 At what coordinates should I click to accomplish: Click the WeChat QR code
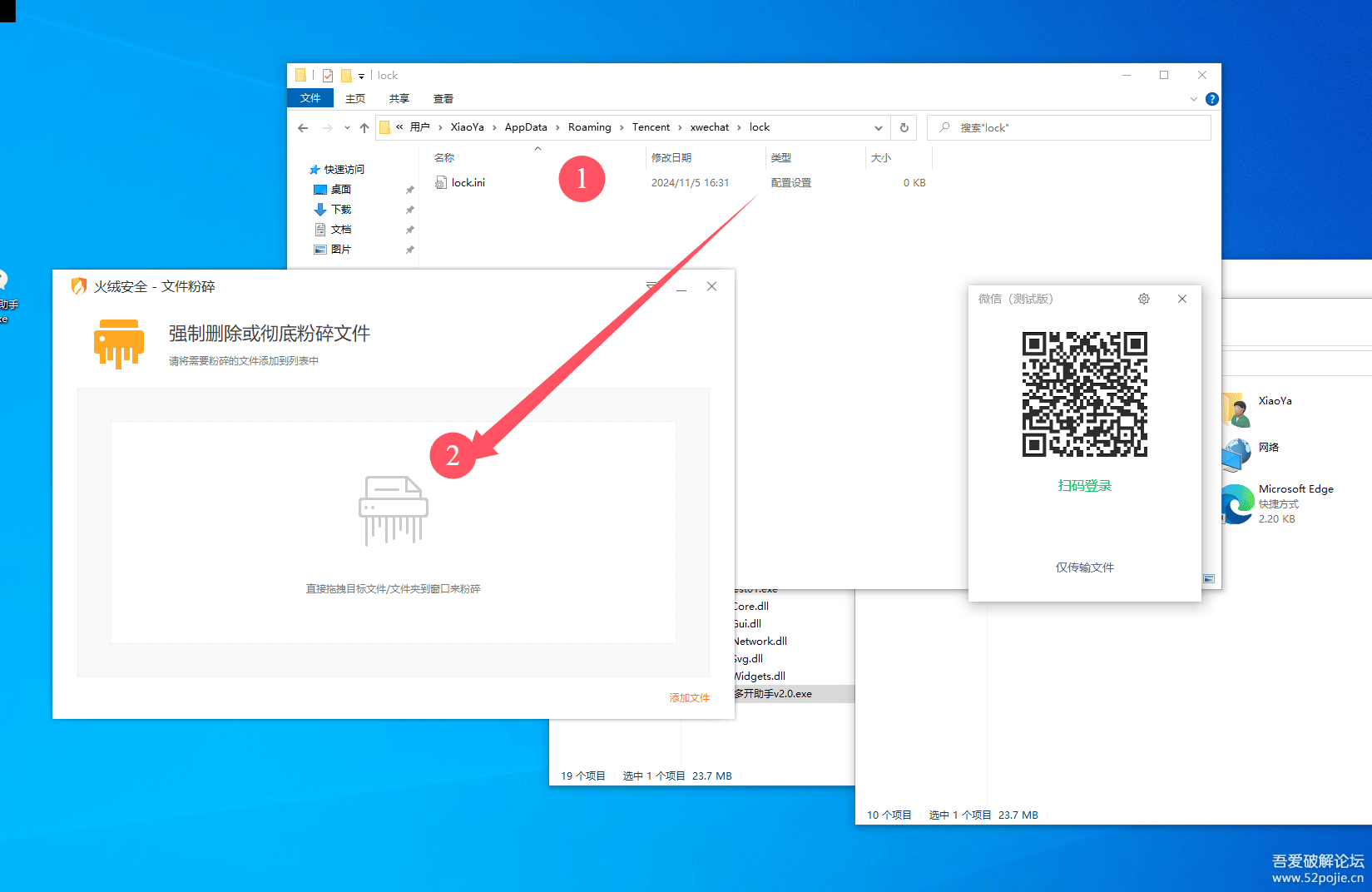pyautogui.click(x=1085, y=394)
